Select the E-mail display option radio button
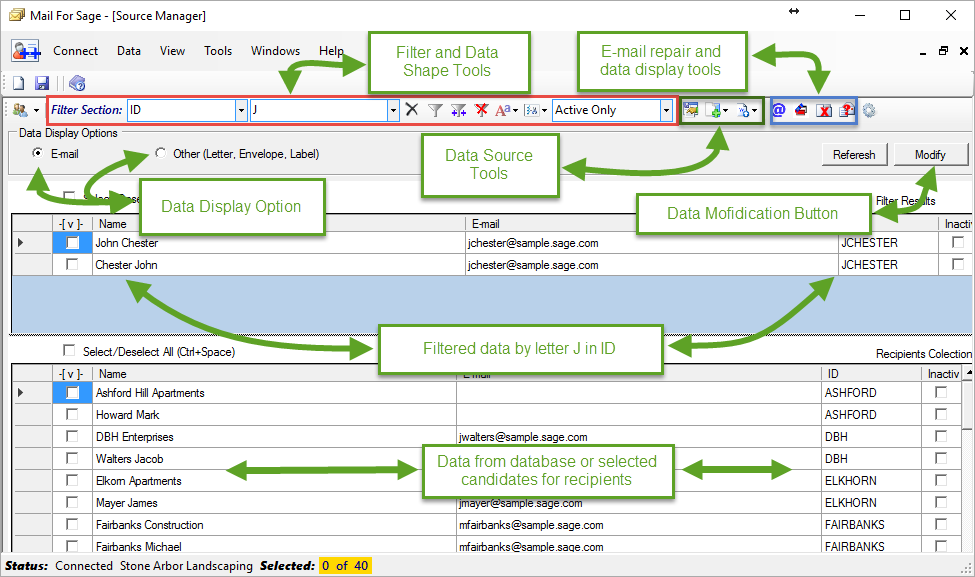975x577 pixels. tap(38, 153)
